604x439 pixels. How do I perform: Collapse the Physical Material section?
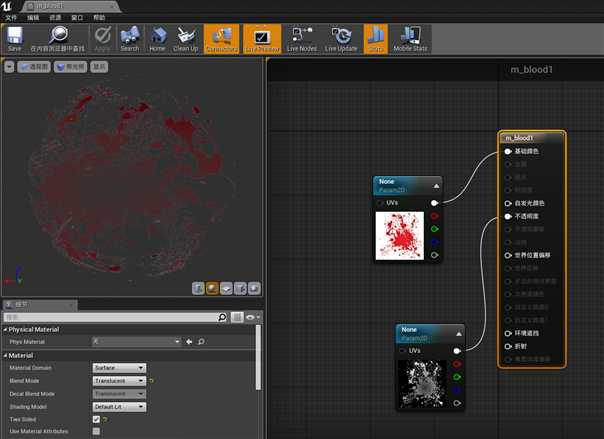point(6,330)
